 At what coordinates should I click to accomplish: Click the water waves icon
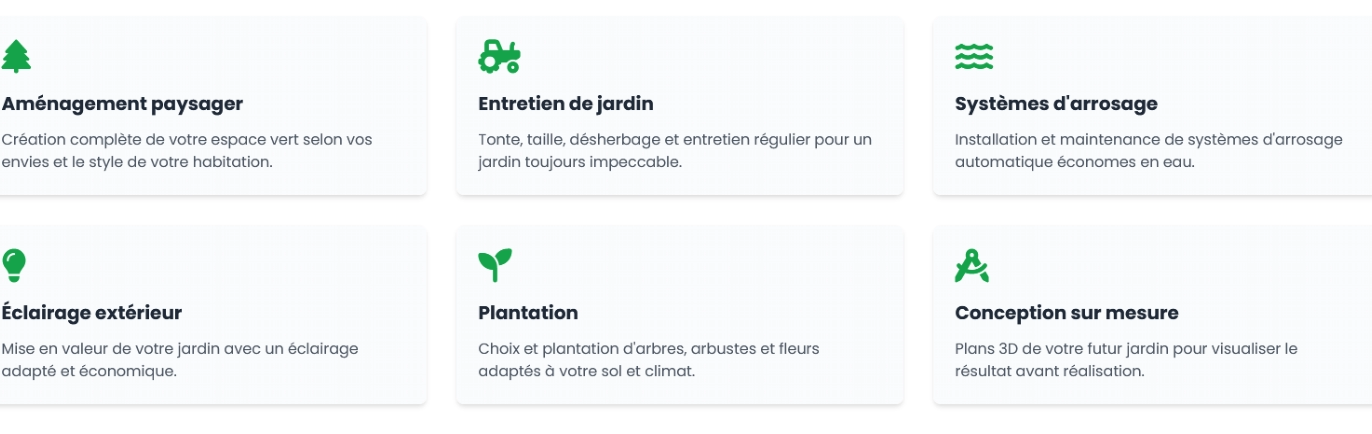tap(974, 57)
